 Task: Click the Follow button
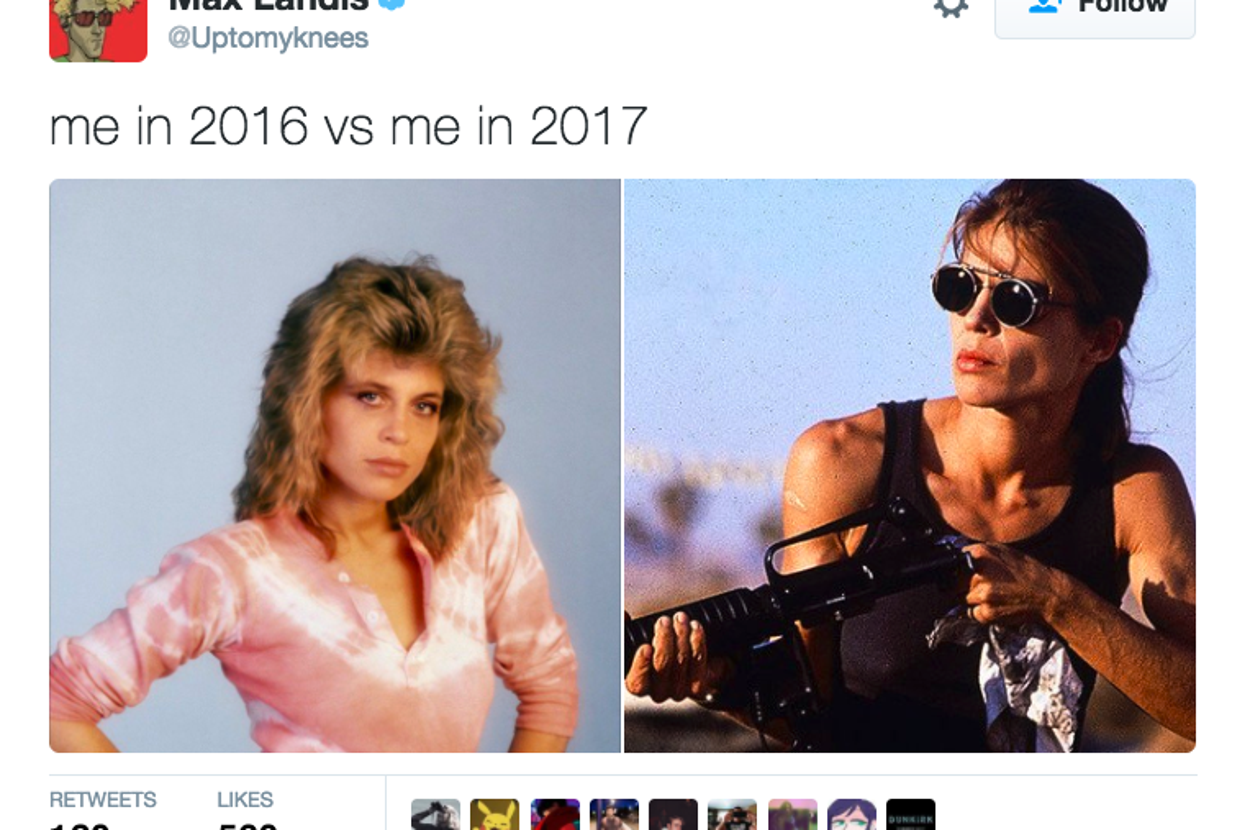coord(1095,12)
